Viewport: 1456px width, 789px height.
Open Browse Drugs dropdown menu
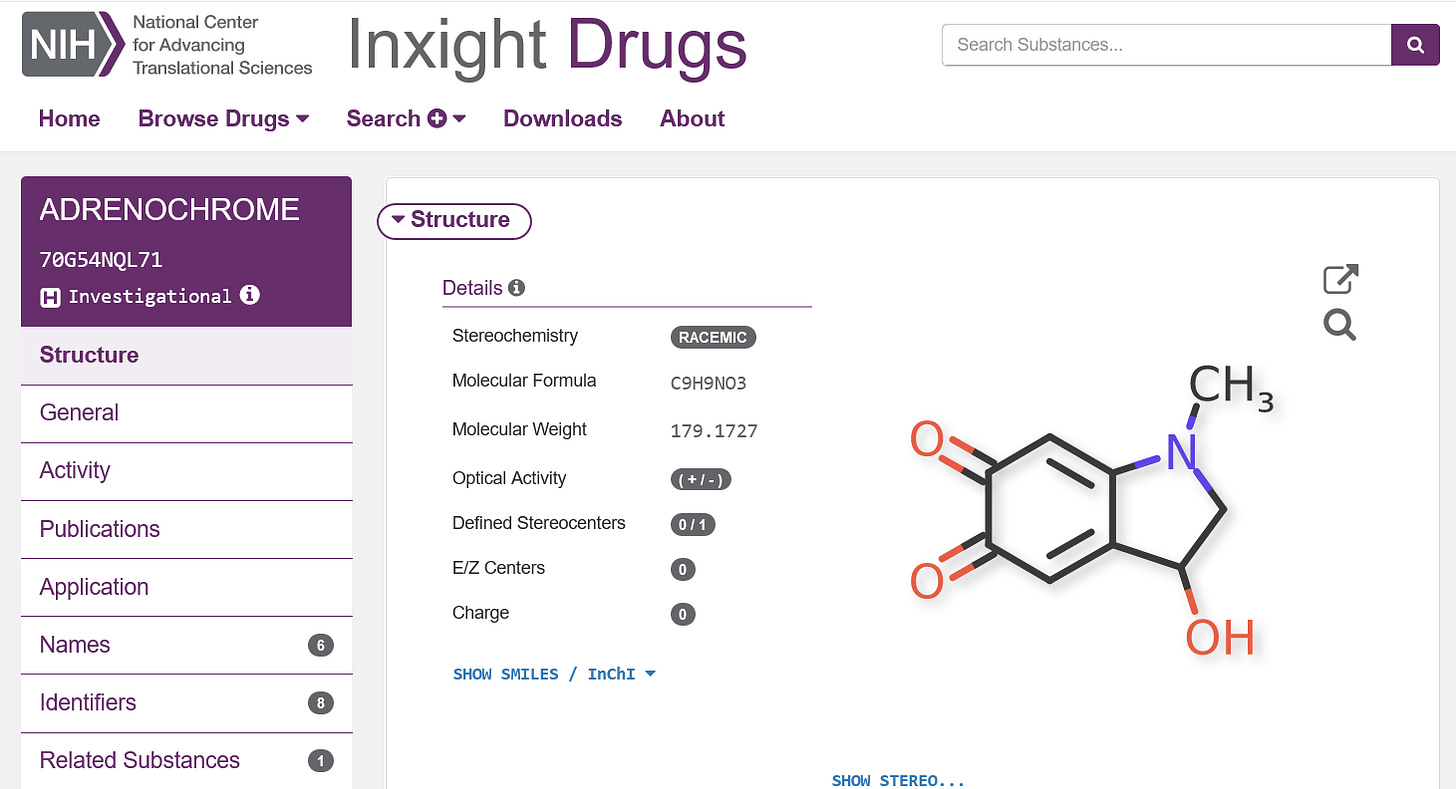coord(224,118)
